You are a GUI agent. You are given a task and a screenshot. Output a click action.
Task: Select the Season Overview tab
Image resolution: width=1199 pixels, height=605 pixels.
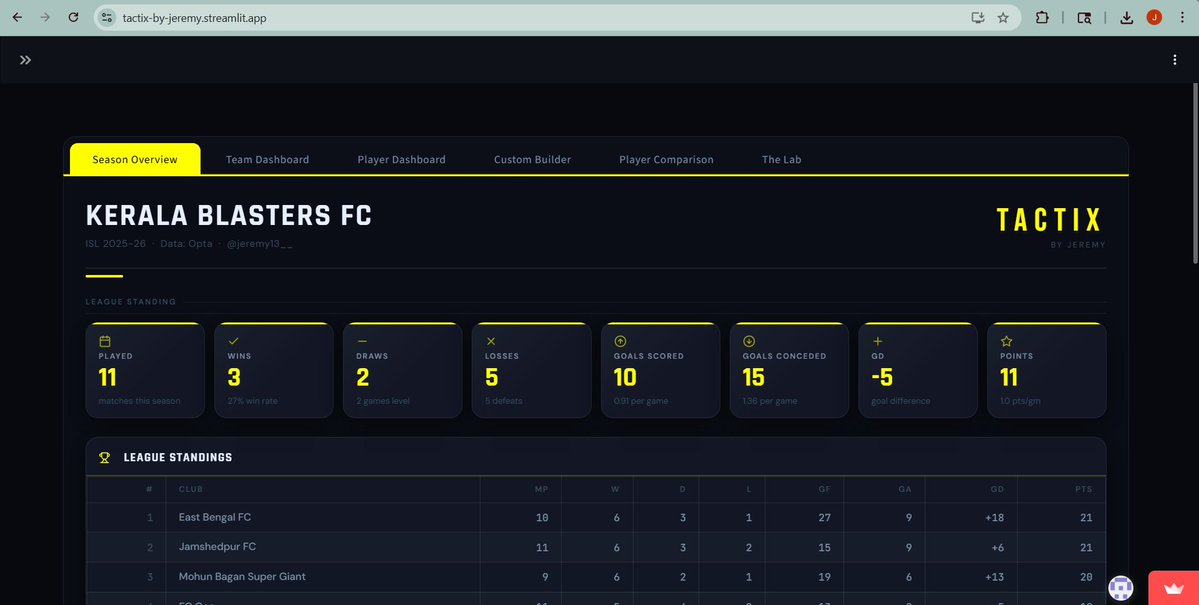click(x=135, y=159)
